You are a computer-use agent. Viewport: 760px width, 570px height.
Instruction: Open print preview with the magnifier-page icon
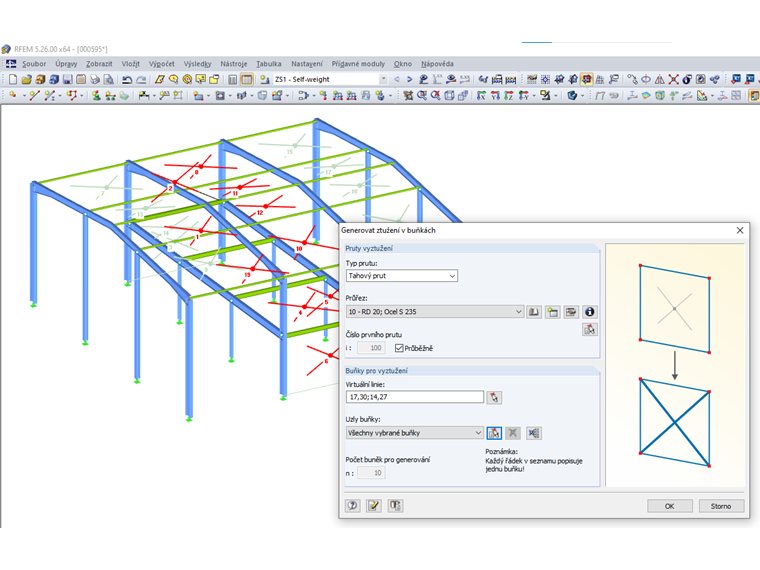pos(109,79)
